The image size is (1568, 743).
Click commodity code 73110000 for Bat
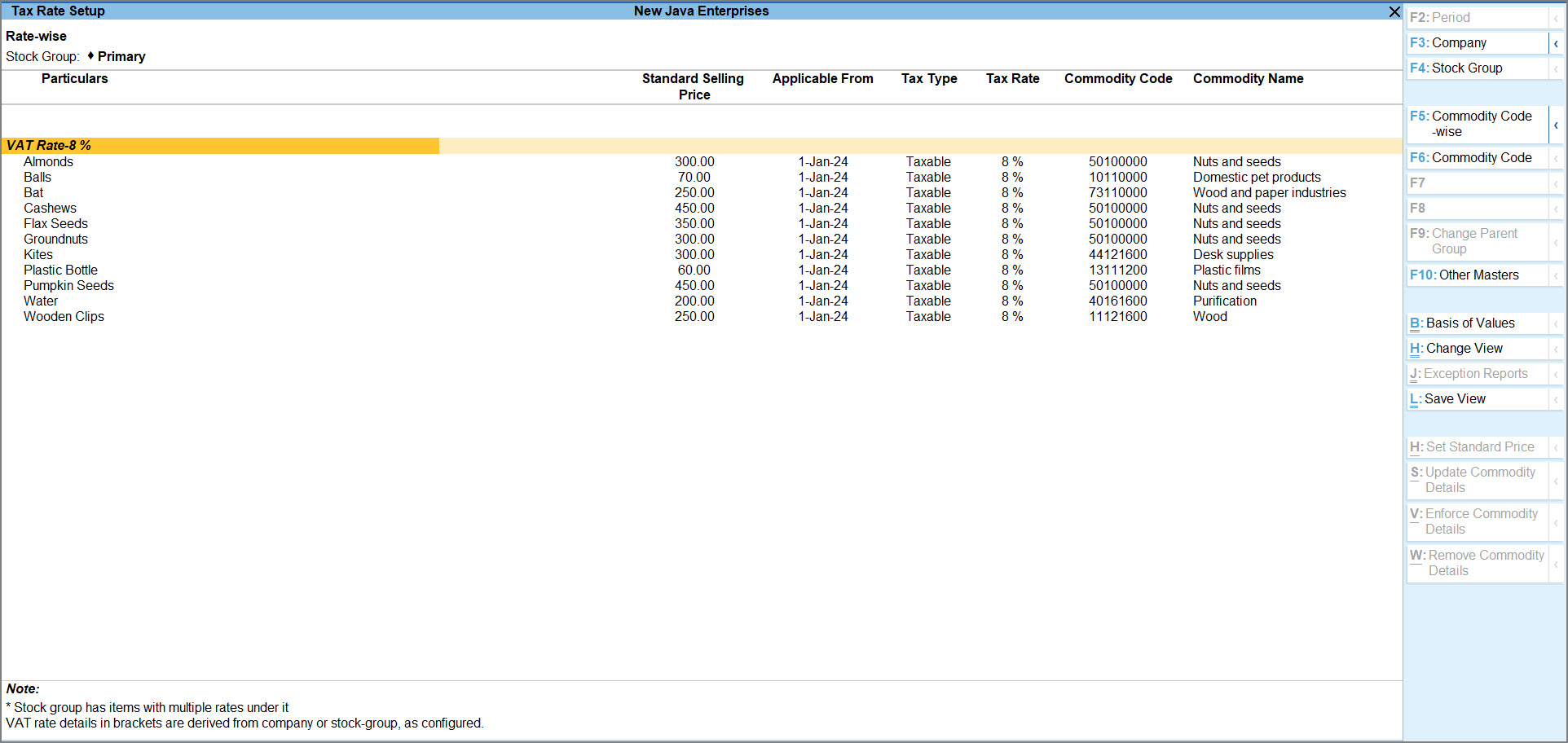click(1118, 192)
